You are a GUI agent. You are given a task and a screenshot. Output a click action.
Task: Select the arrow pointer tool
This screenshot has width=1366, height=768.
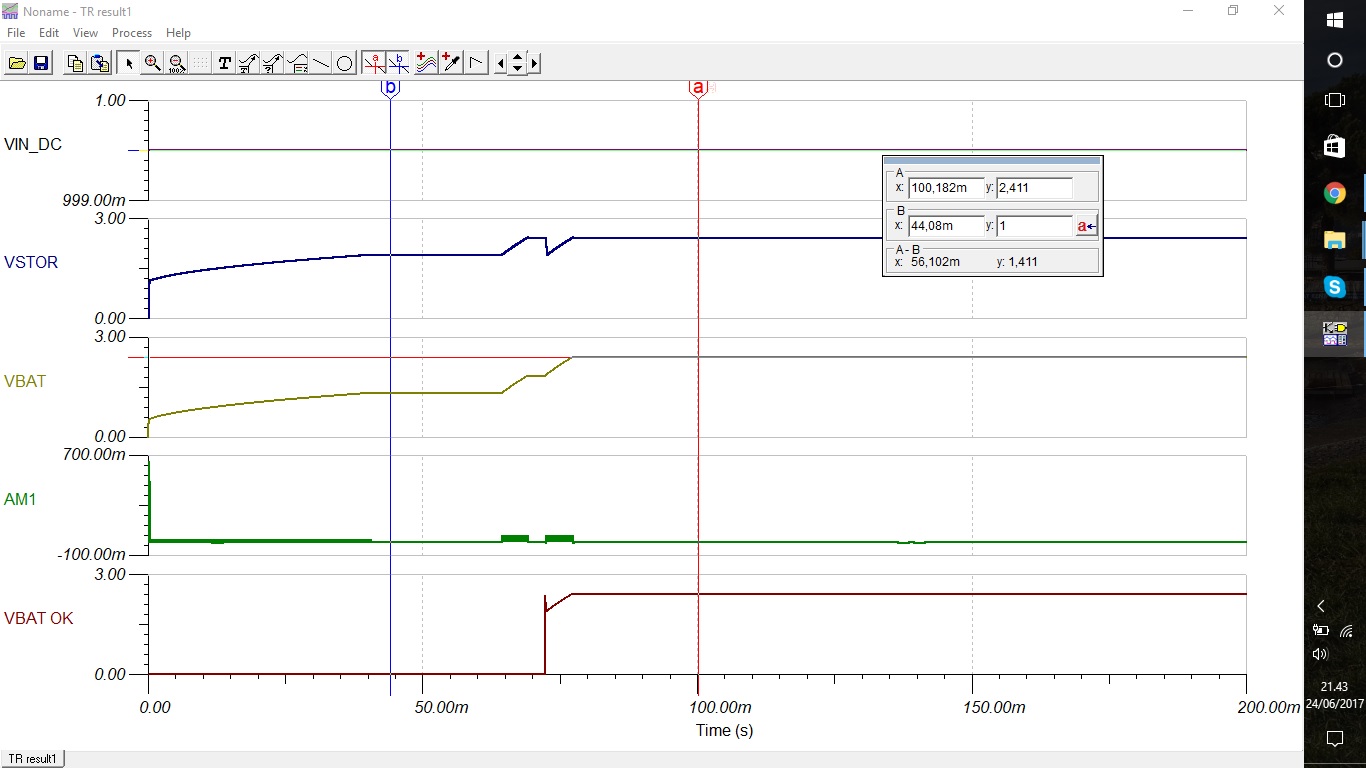coord(127,62)
